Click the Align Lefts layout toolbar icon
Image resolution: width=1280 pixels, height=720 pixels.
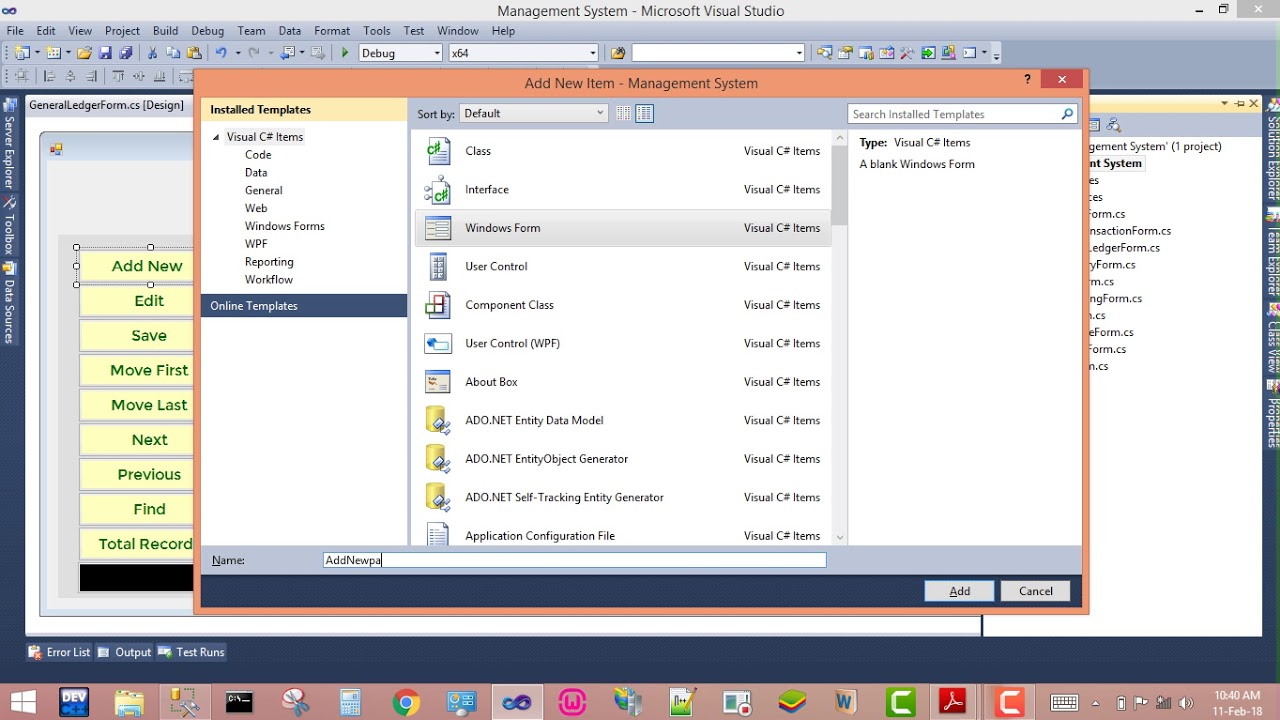click(49, 76)
